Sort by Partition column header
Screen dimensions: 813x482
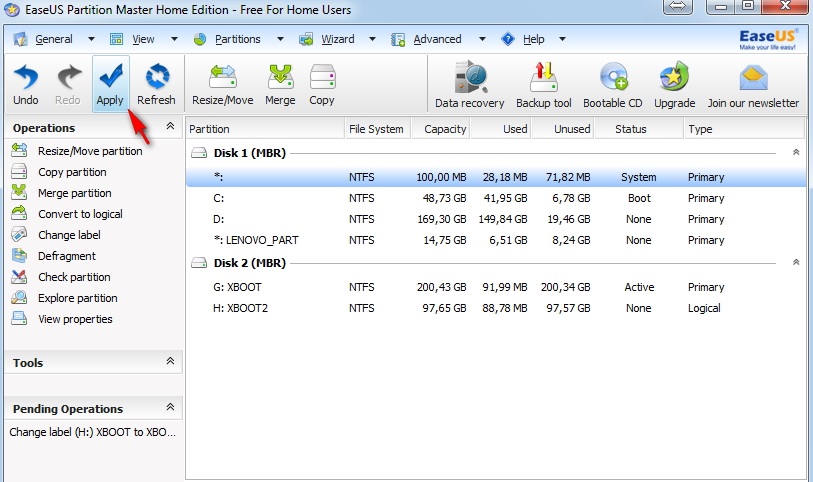click(265, 129)
